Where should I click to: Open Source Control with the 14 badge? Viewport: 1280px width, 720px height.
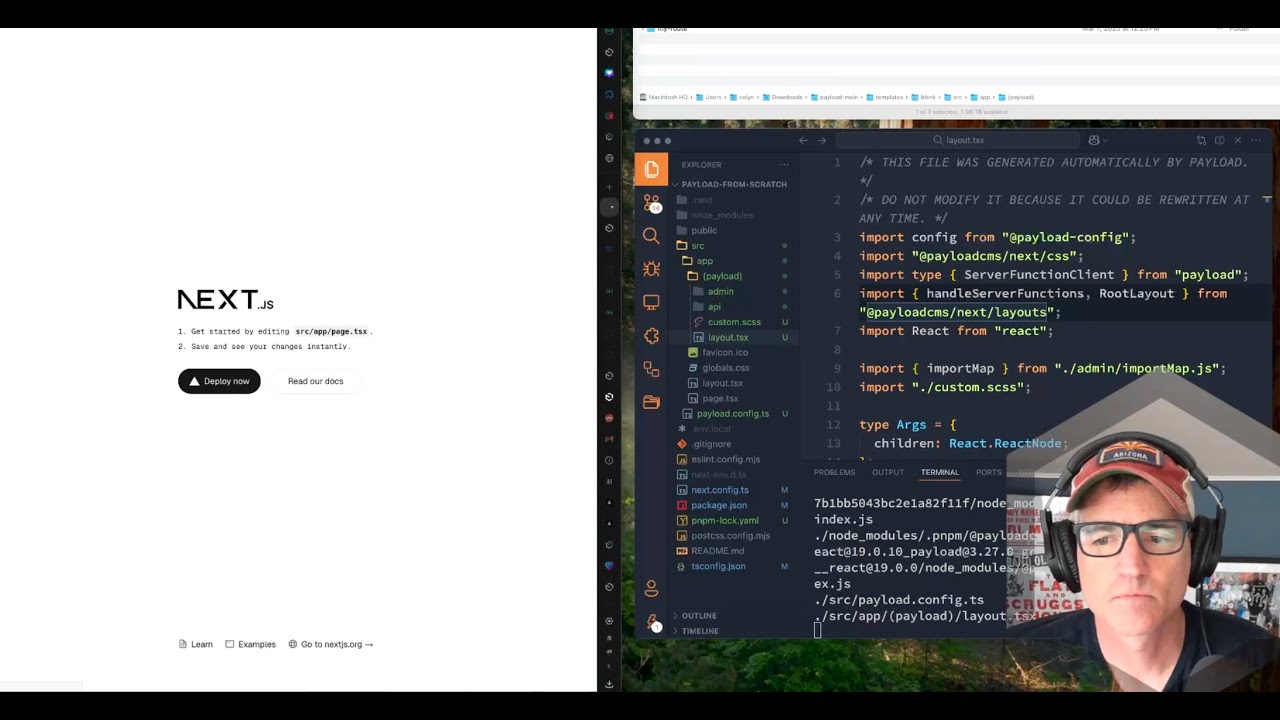click(651, 202)
